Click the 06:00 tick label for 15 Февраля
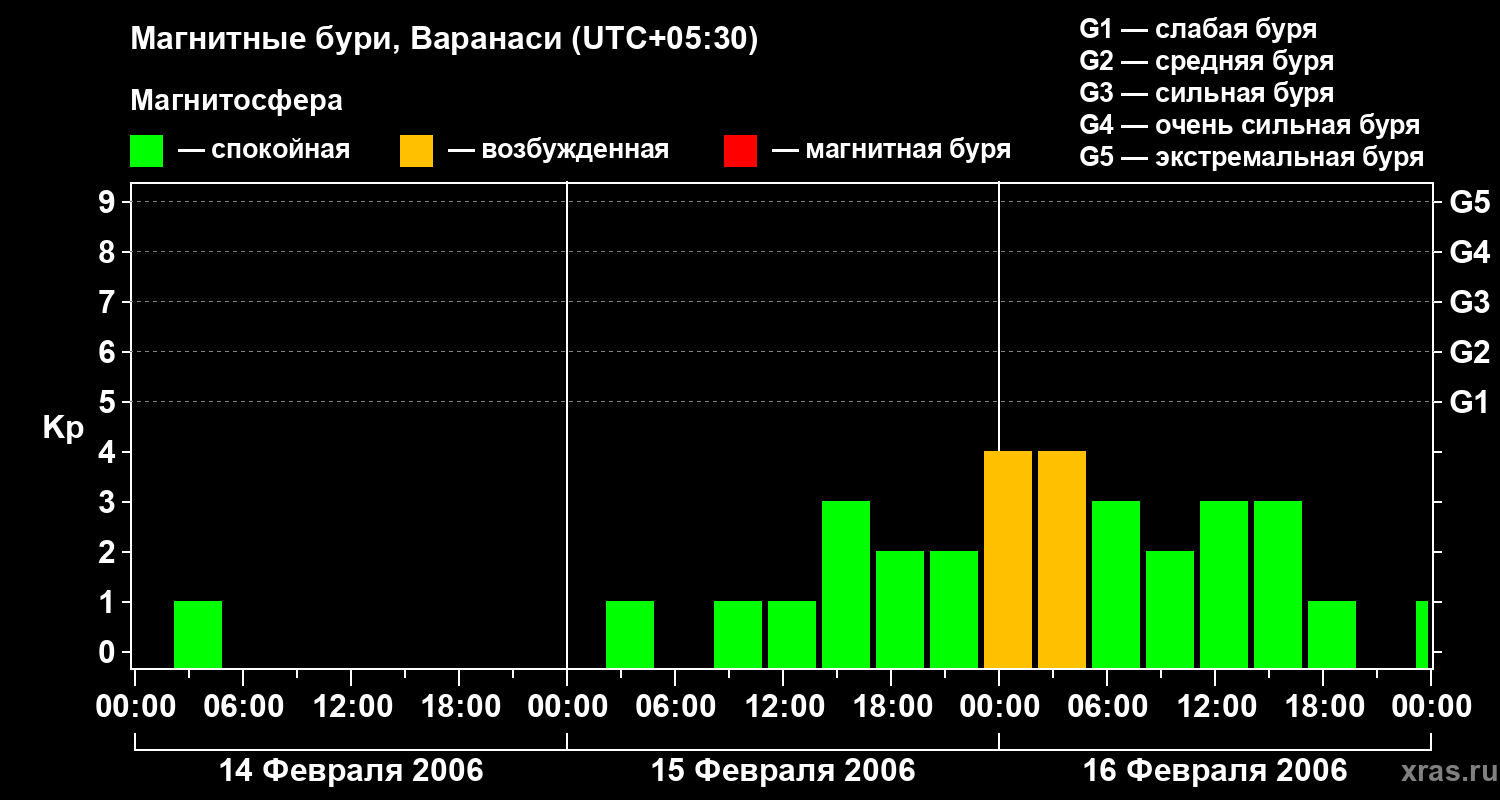Screen dimensions: 1500x800 click(675, 707)
